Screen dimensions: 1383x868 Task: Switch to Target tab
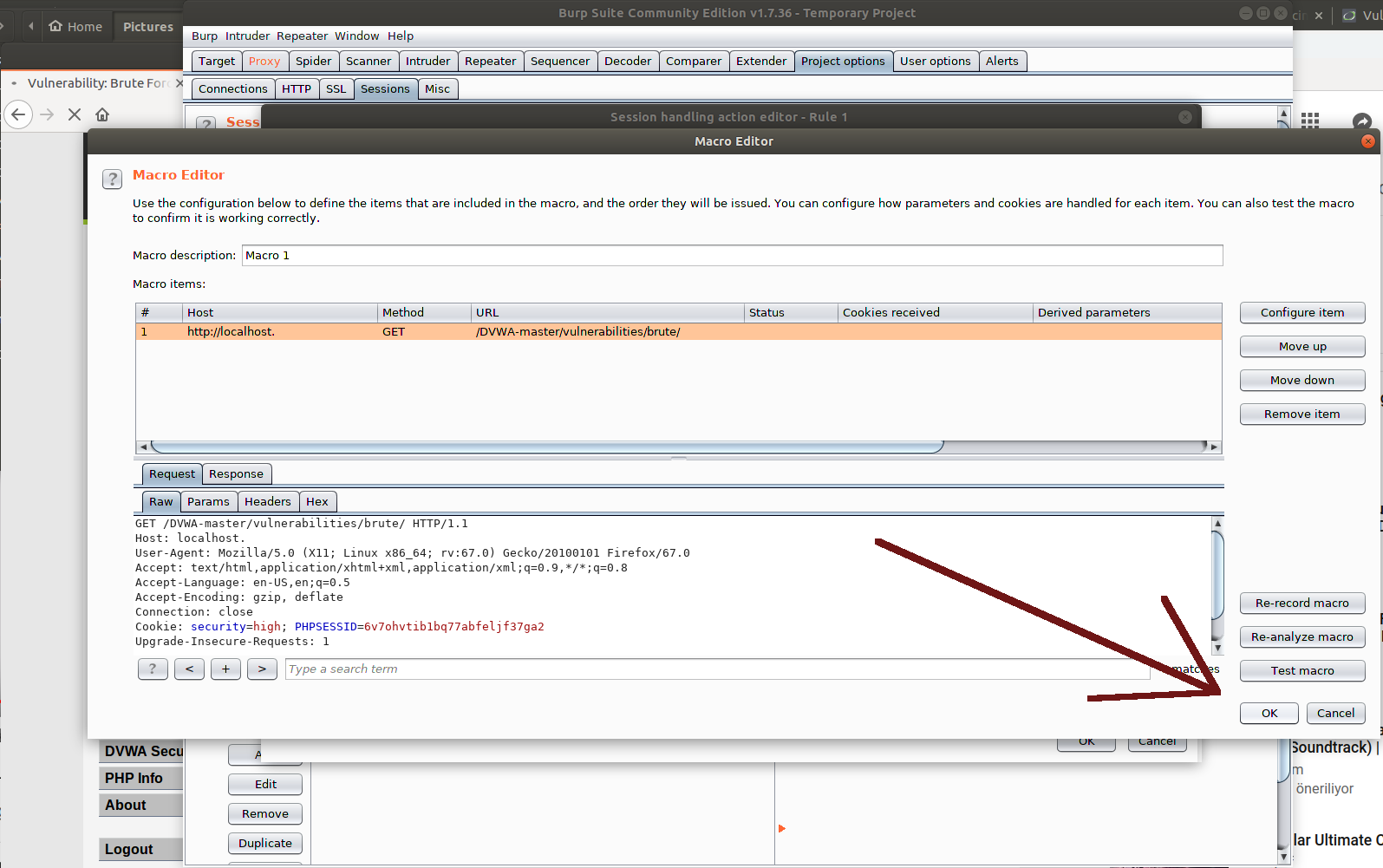(x=217, y=61)
